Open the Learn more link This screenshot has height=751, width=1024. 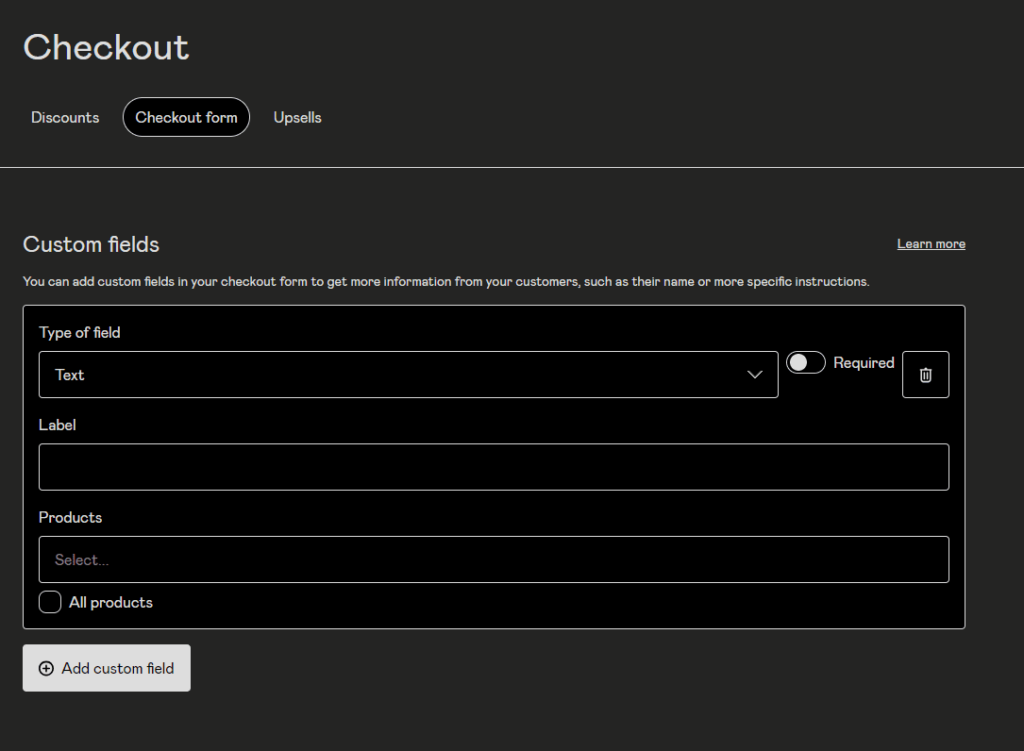tap(931, 244)
